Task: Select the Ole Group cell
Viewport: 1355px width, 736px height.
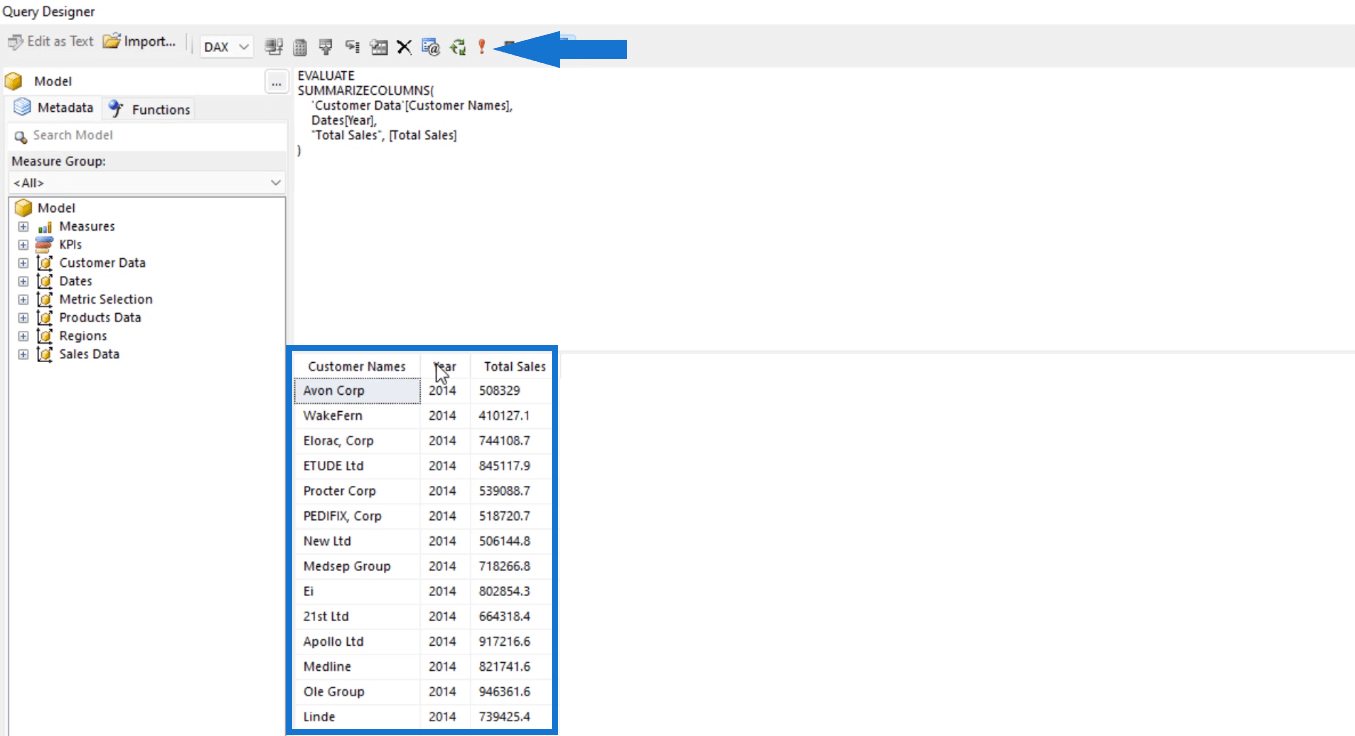Action: pos(357,692)
